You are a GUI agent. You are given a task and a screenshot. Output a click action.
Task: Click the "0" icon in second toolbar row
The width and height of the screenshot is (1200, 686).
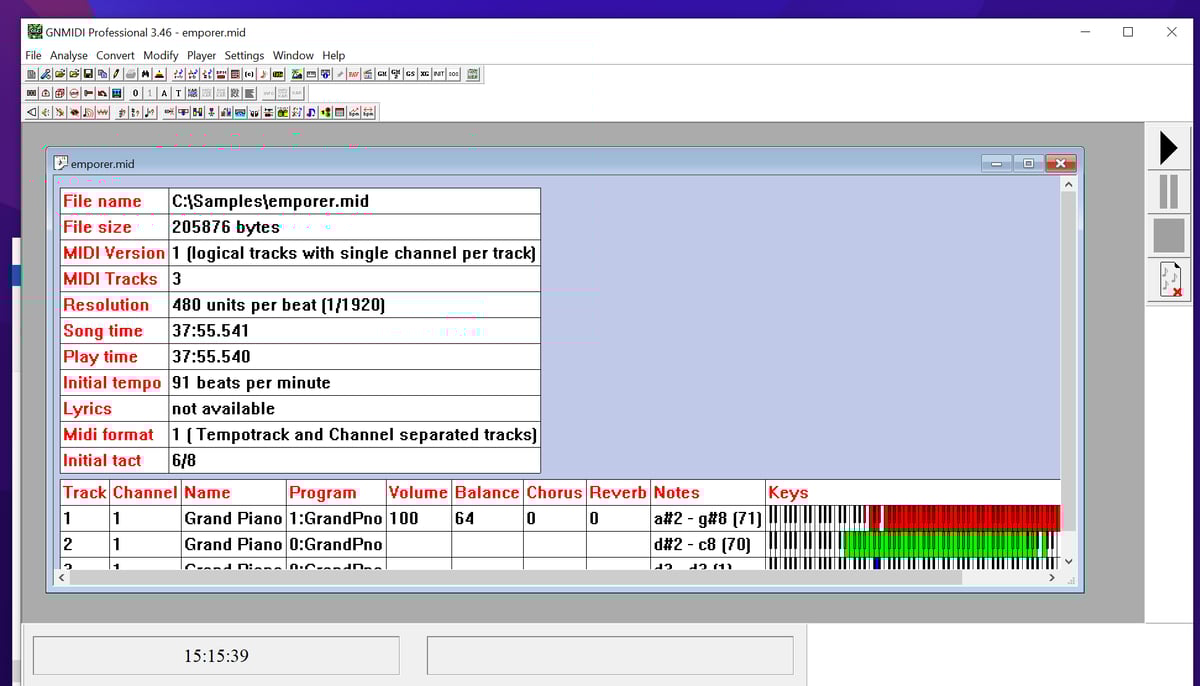pyautogui.click(x=136, y=93)
